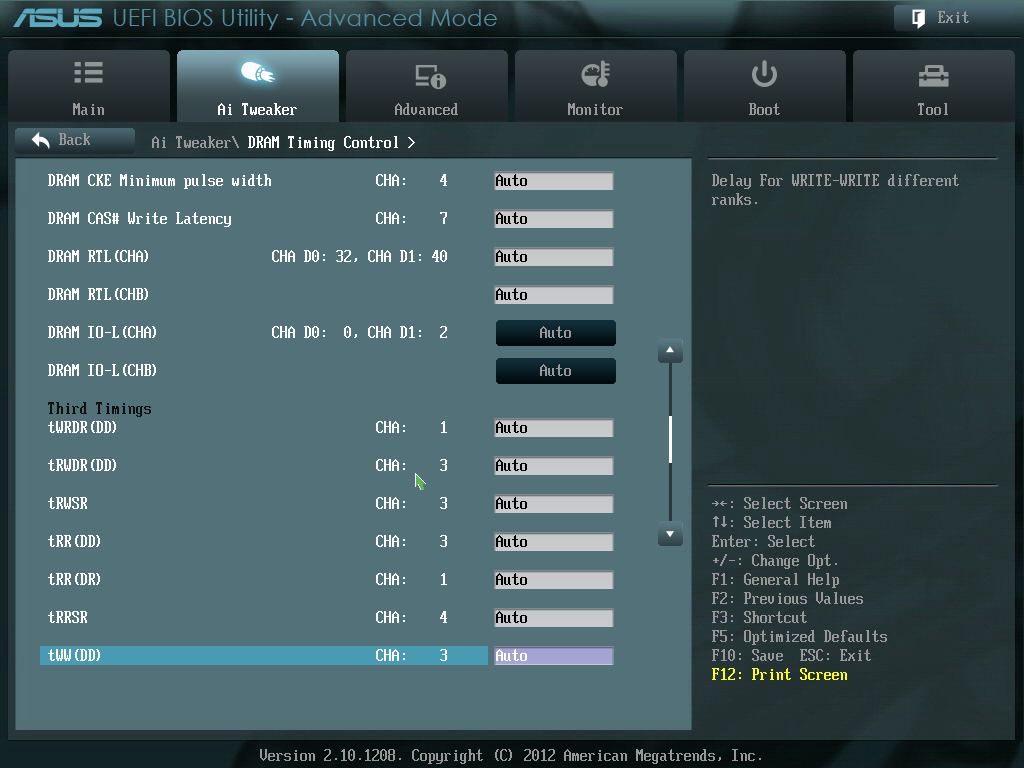Open DRAM IO-L(CHB) Auto submenu button
The height and width of the screenshot is (768, 1024).
556,371
